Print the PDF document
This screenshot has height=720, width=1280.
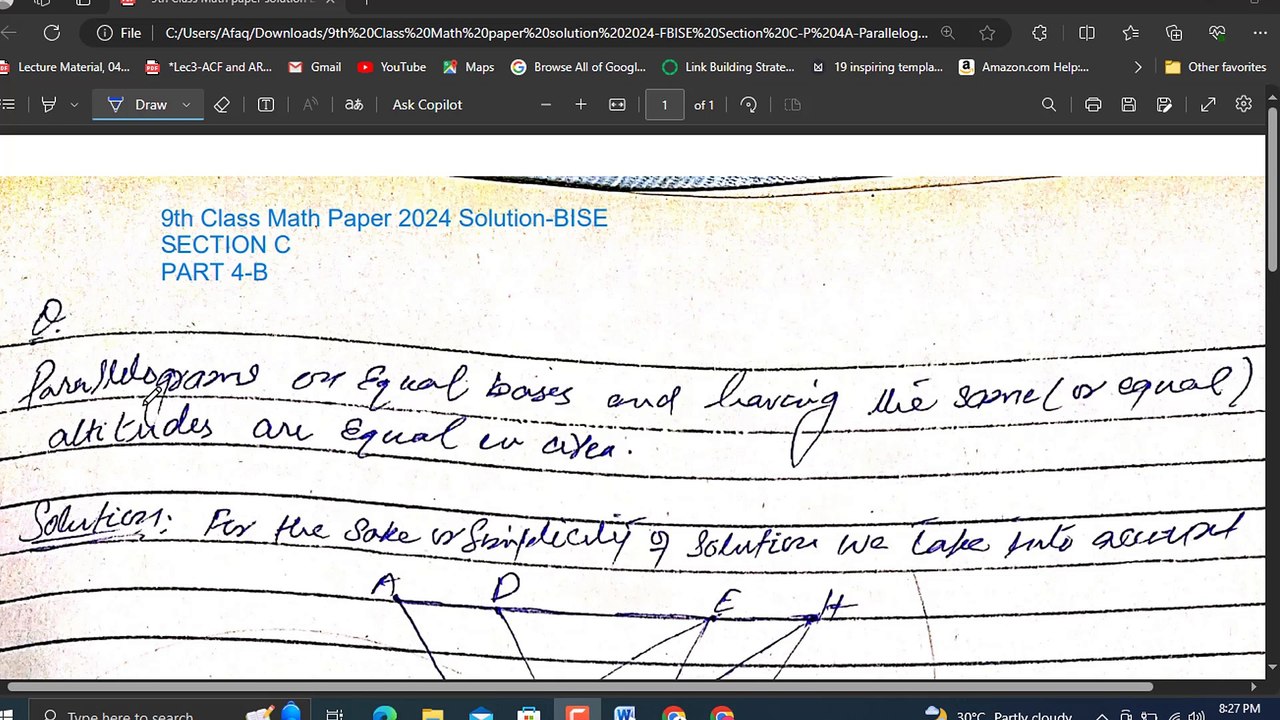1093,104
